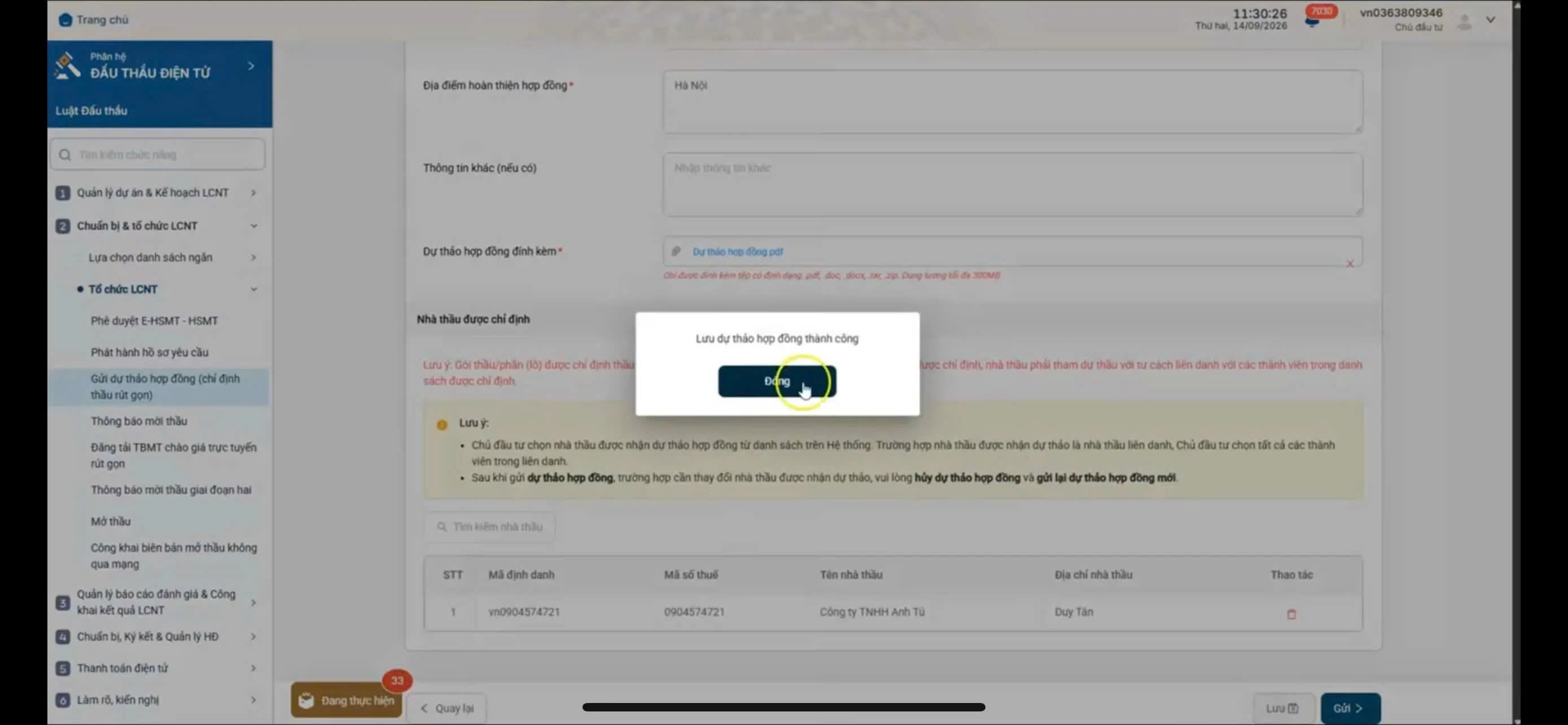Open the Đang thực hiện tasks button
This screenshot has height=725, width=1568.
pos(346,700)
